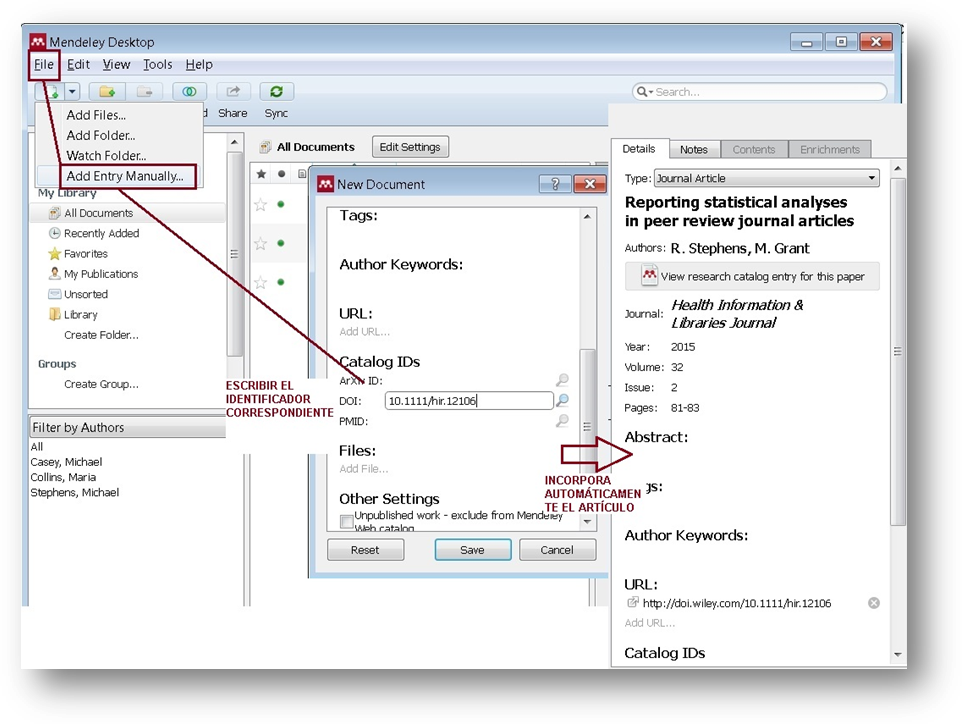
Task: Remove the URL with the X icon
Action: coord(873,603)
